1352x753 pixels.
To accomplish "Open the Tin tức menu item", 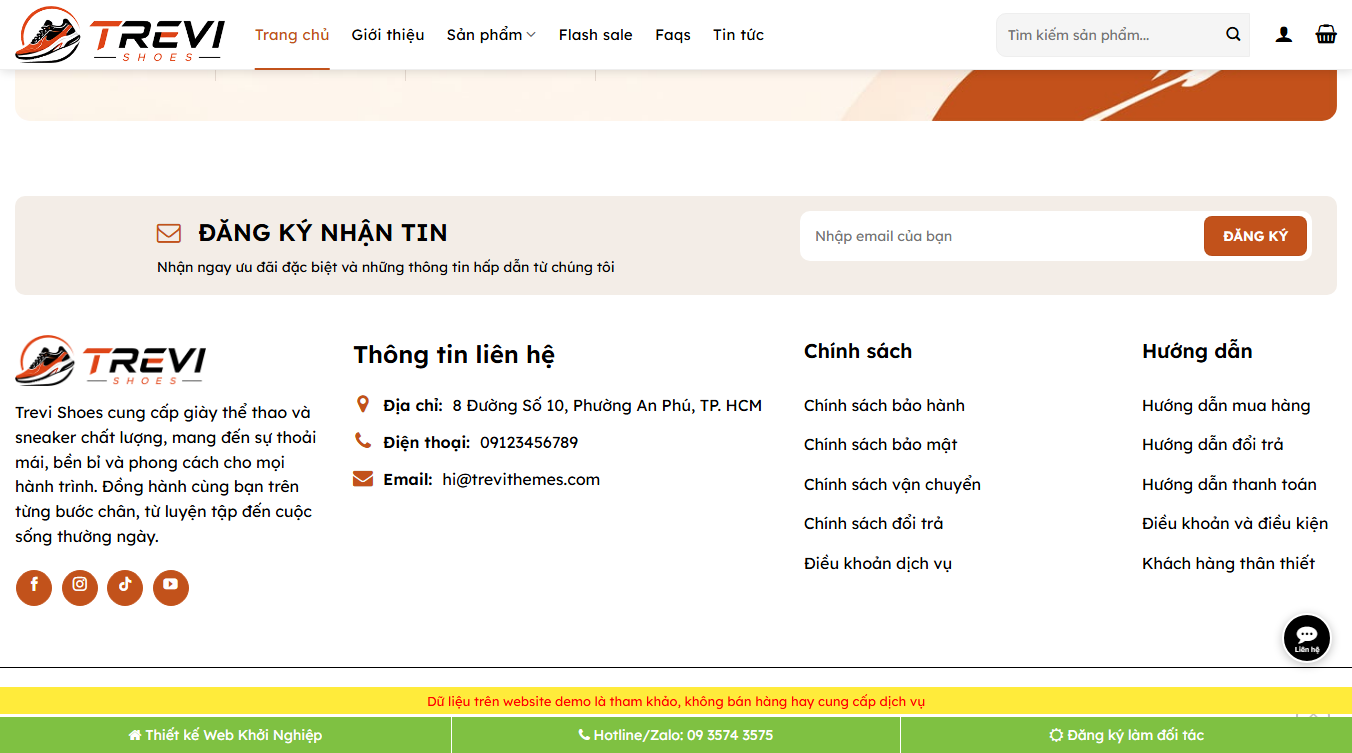I will [x=738, y=35].
